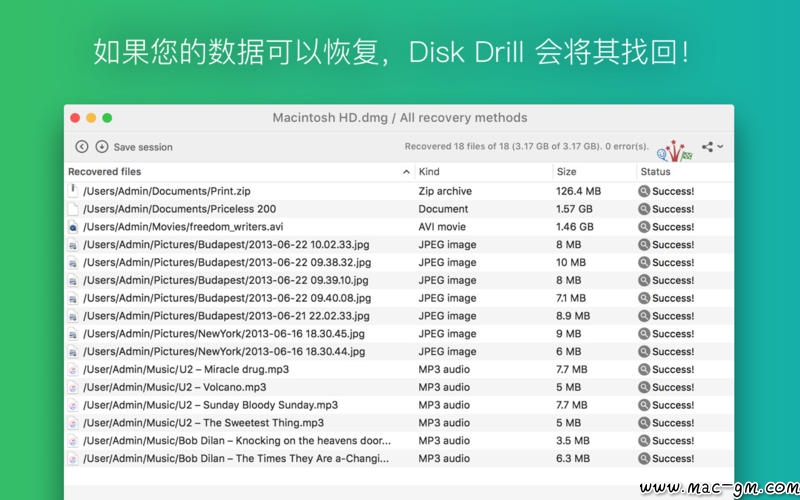This screenshot has width=800, height=500.
Task: Click Success! status in 09.40.08.jpg row
Action: (673, 298)
